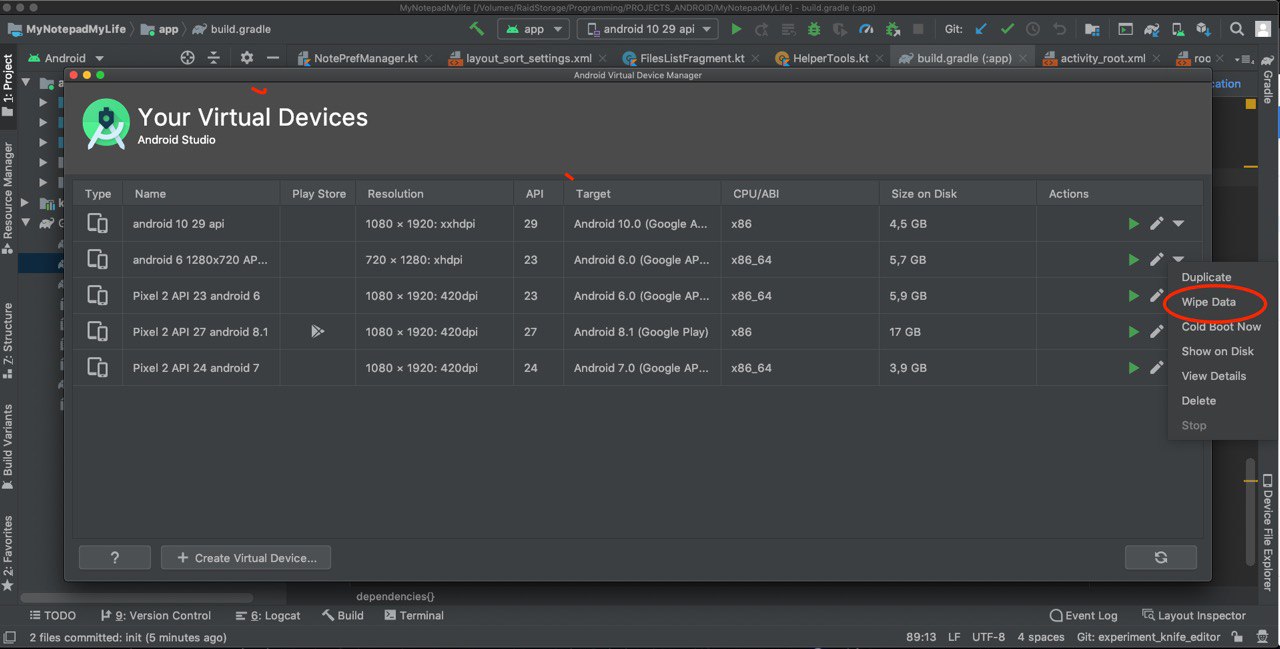Open Project panel settings gear icon
Screen dimensions: 1280x649
pos(246,58)
